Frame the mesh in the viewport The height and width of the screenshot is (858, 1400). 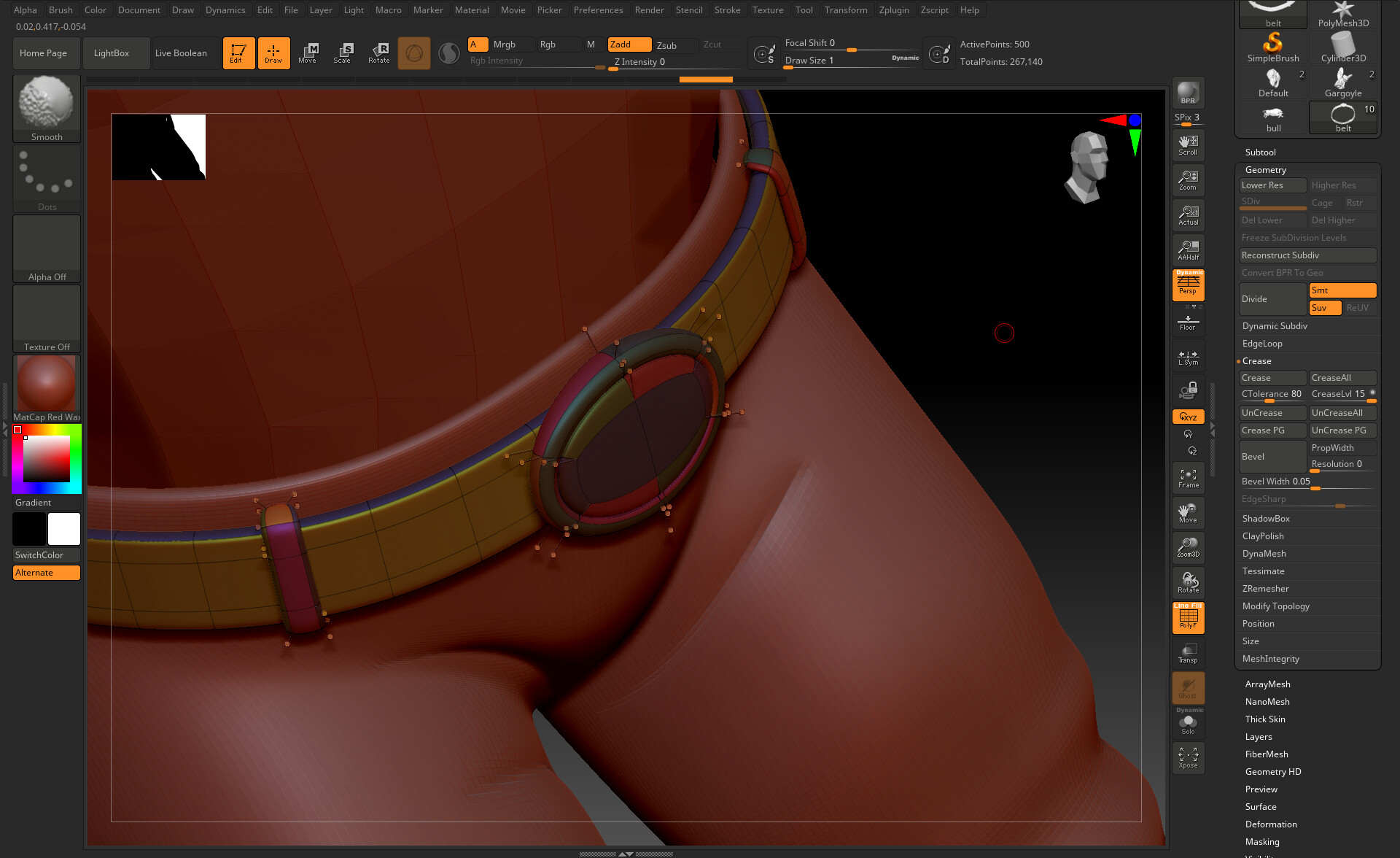click(1188, 478)
